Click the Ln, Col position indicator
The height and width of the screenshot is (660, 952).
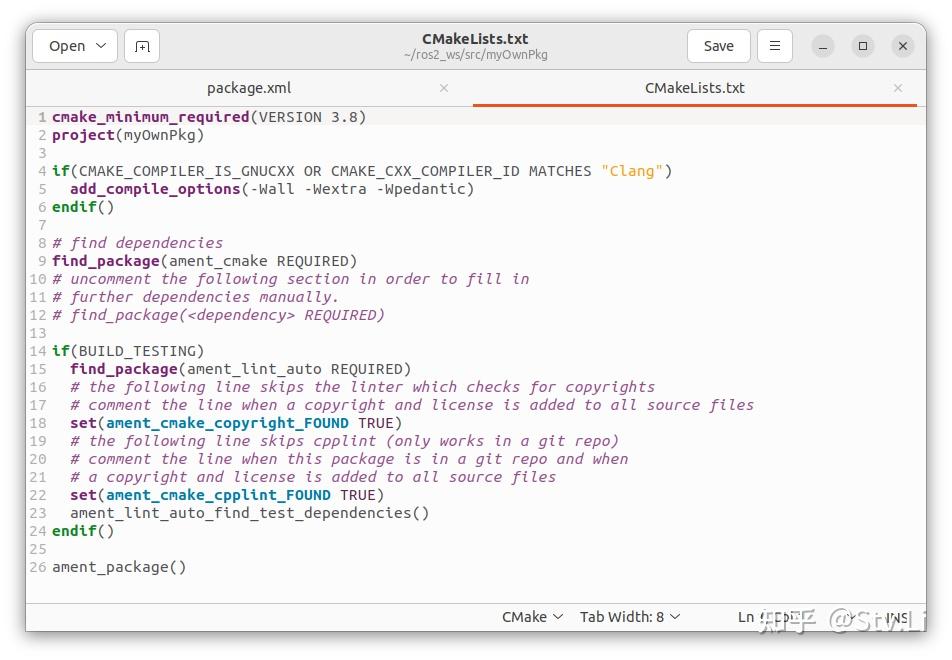pos(770,618)
